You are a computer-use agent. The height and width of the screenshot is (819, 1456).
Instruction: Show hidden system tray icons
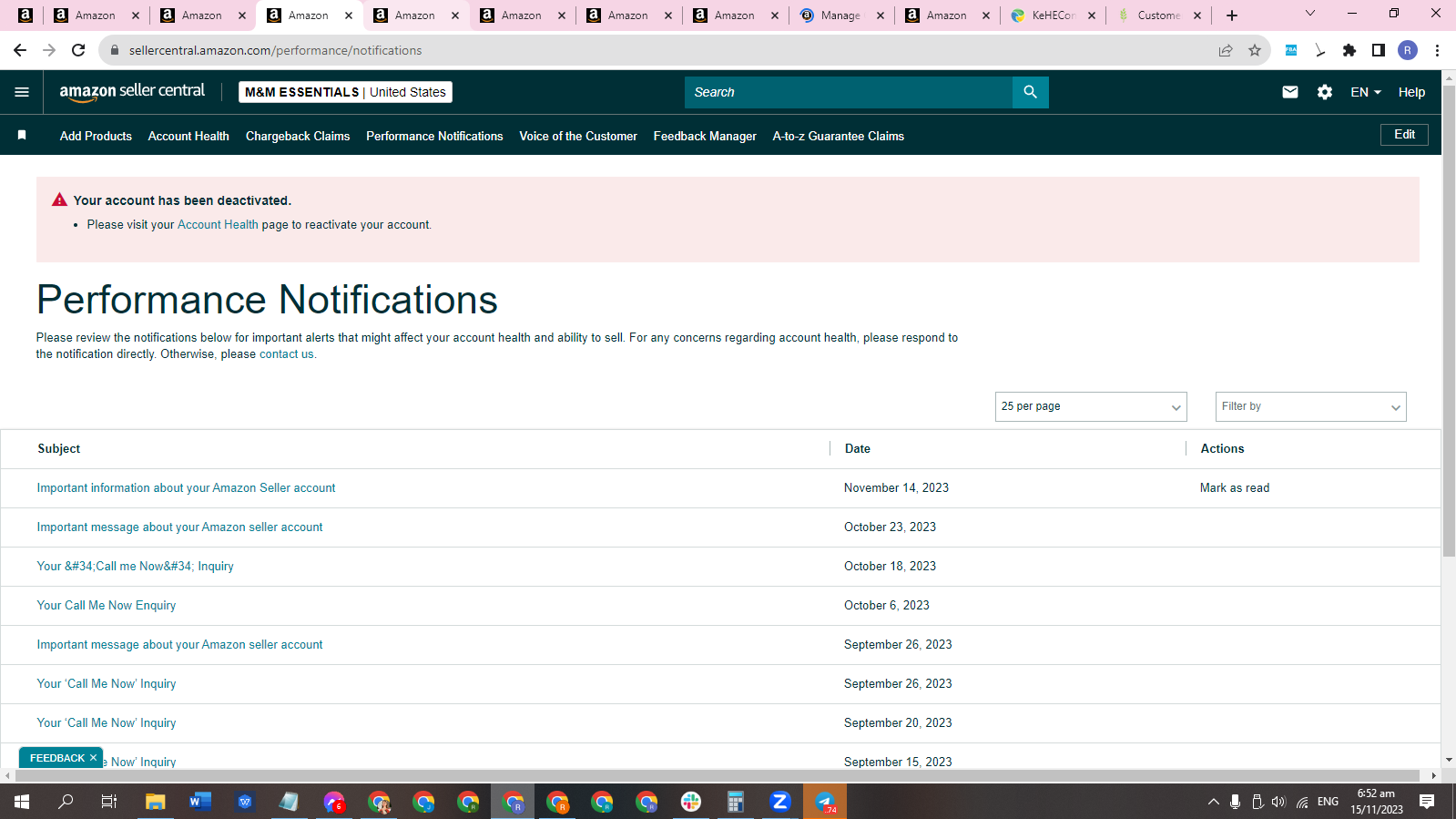pyautogui.click(x=1213, y=802)
